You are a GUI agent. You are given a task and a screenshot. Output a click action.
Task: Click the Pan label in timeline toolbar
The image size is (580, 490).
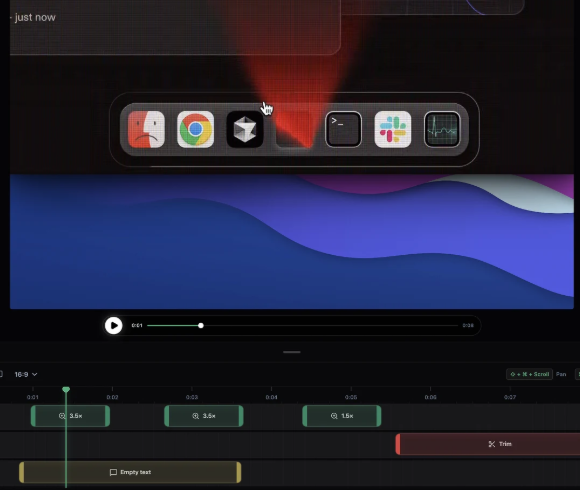(561, 374)
